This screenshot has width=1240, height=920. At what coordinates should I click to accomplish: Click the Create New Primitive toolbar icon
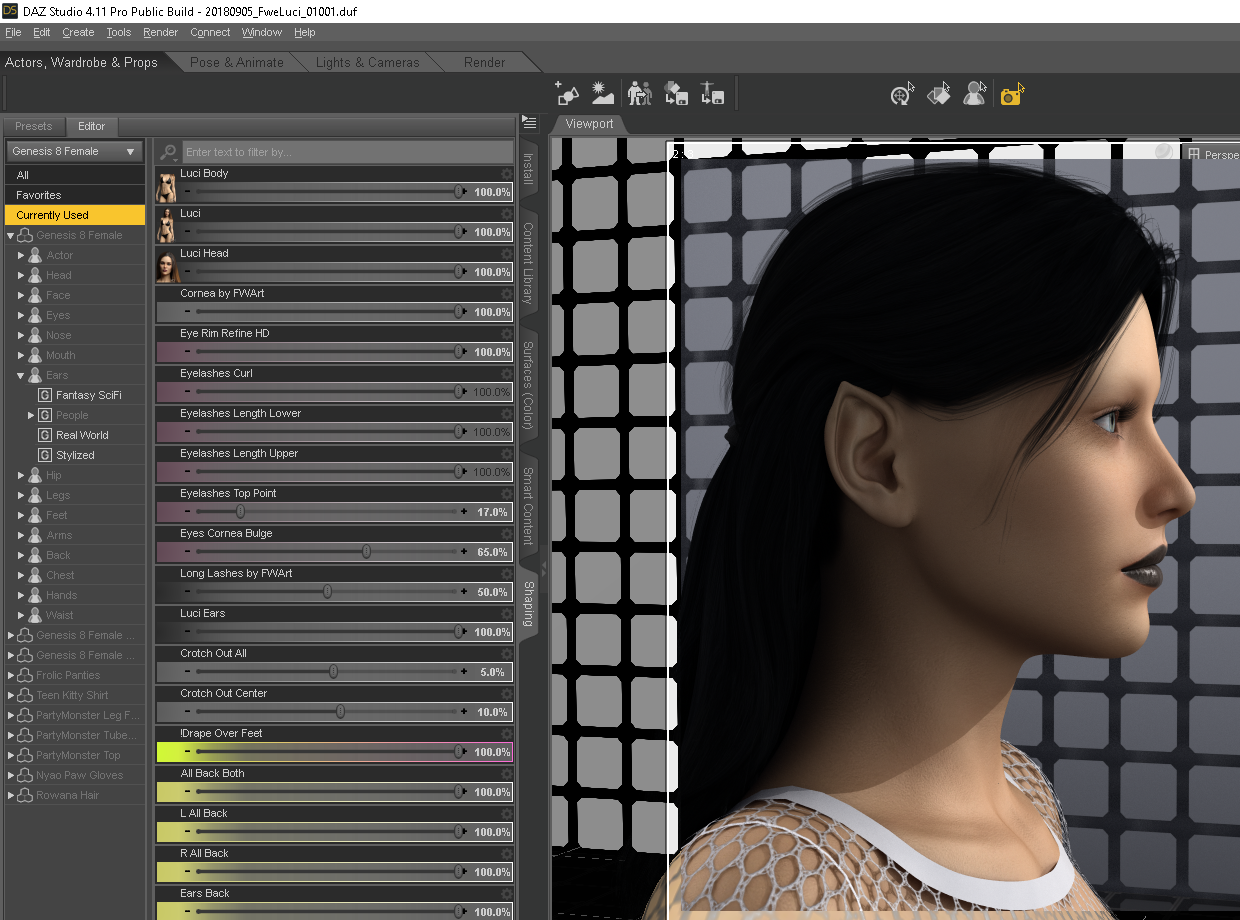click(x=567, y=94)
